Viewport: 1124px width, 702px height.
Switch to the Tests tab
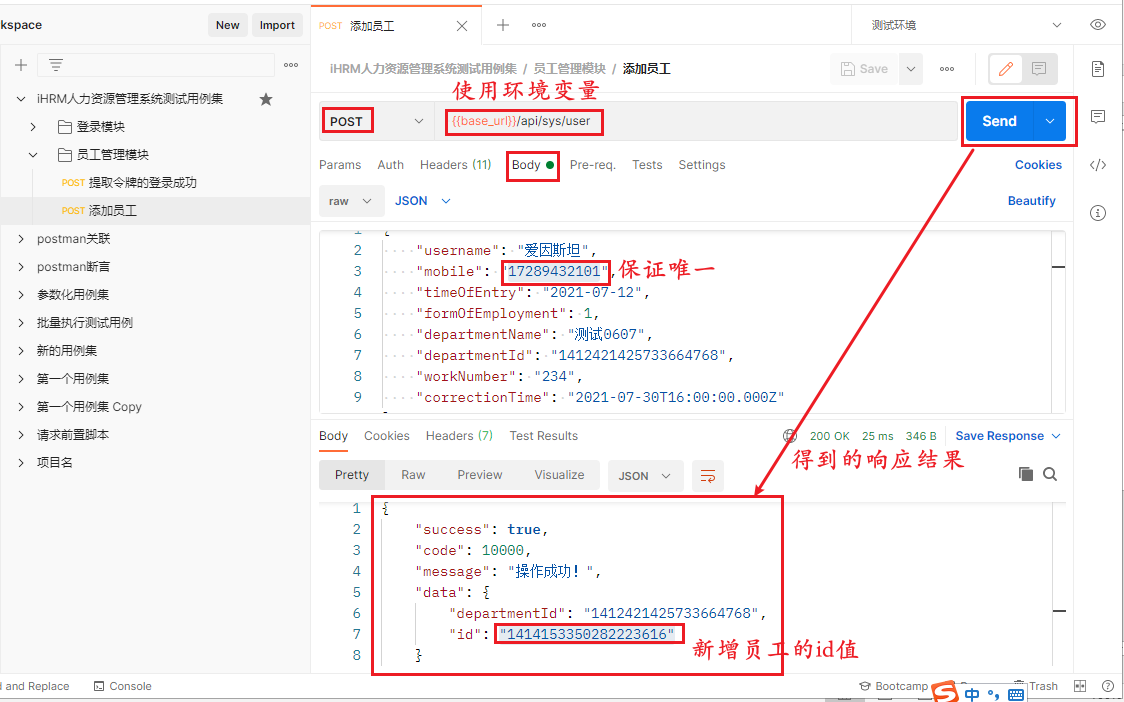[647, 165]
